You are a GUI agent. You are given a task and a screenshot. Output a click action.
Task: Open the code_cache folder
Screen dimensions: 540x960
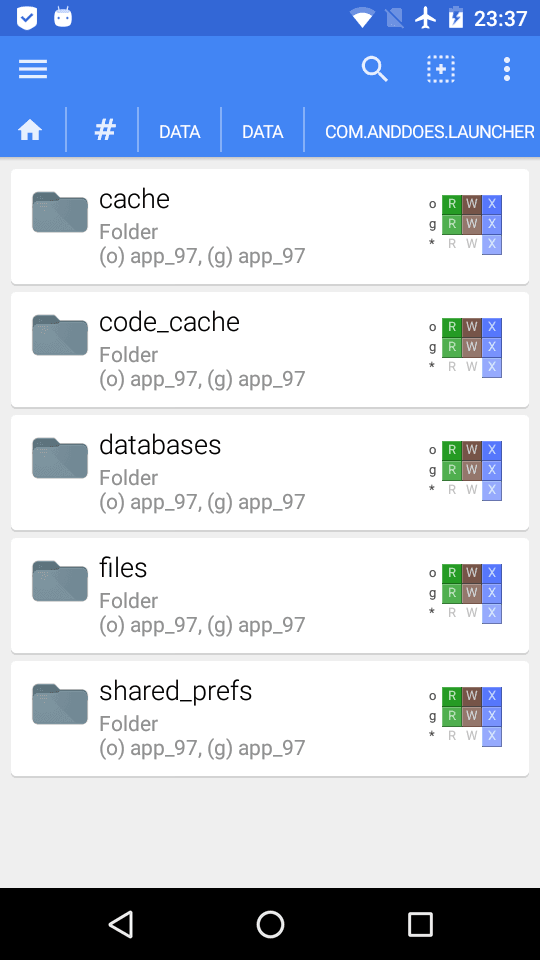tap(270, 350)
